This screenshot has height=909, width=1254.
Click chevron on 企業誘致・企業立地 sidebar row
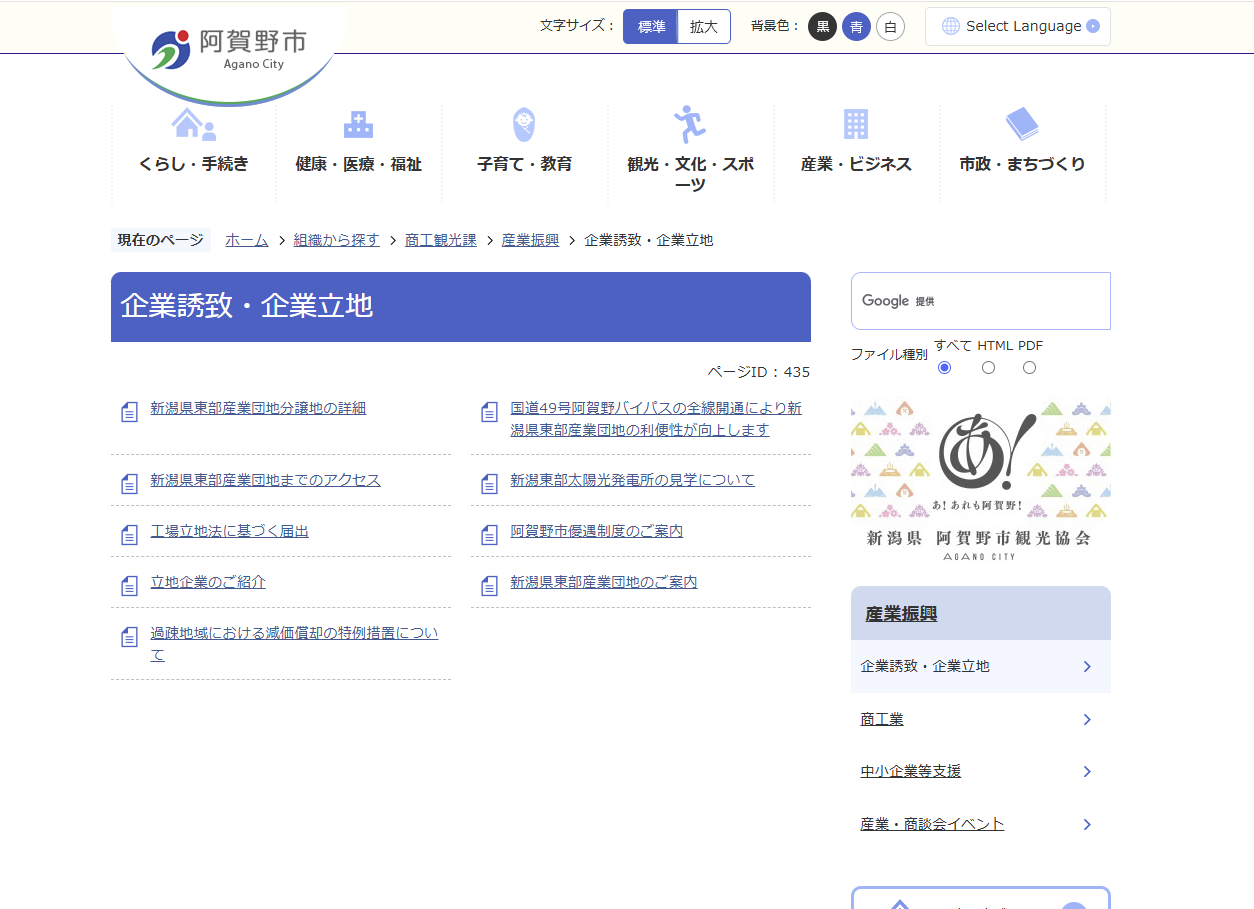pos(1087,667)
